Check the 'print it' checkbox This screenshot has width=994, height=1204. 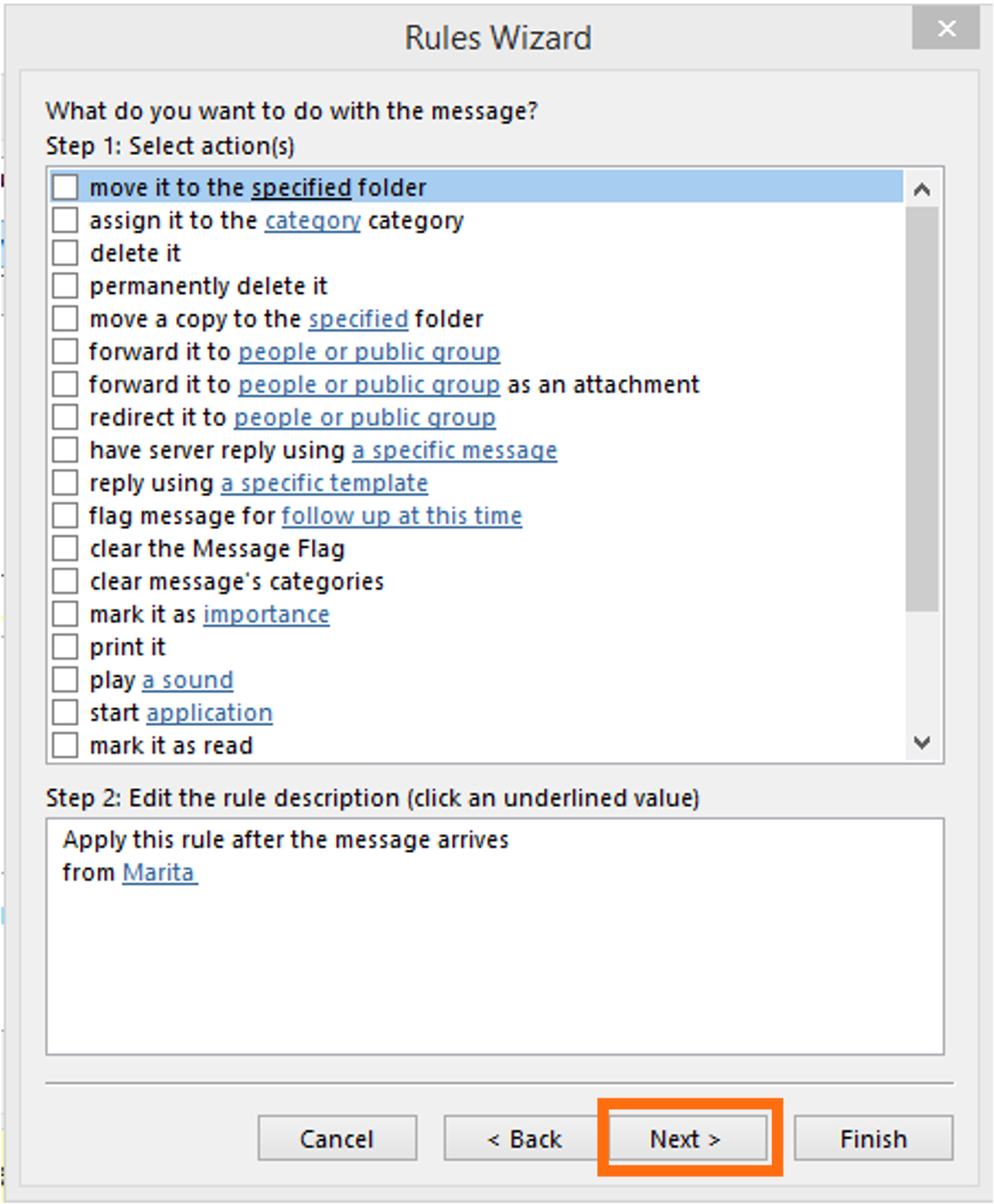(x=66, y=647)
